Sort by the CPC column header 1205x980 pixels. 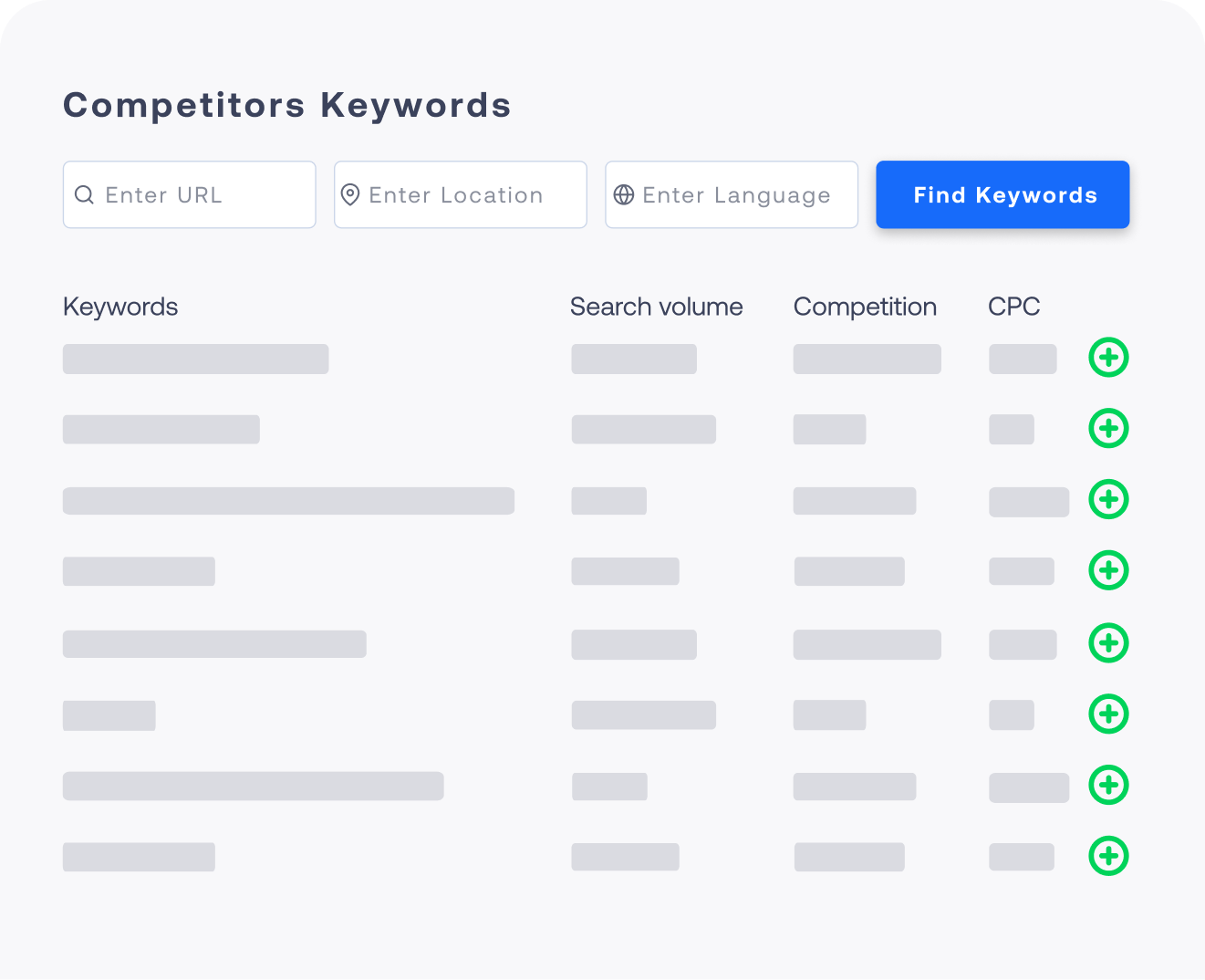point(1013,307)
